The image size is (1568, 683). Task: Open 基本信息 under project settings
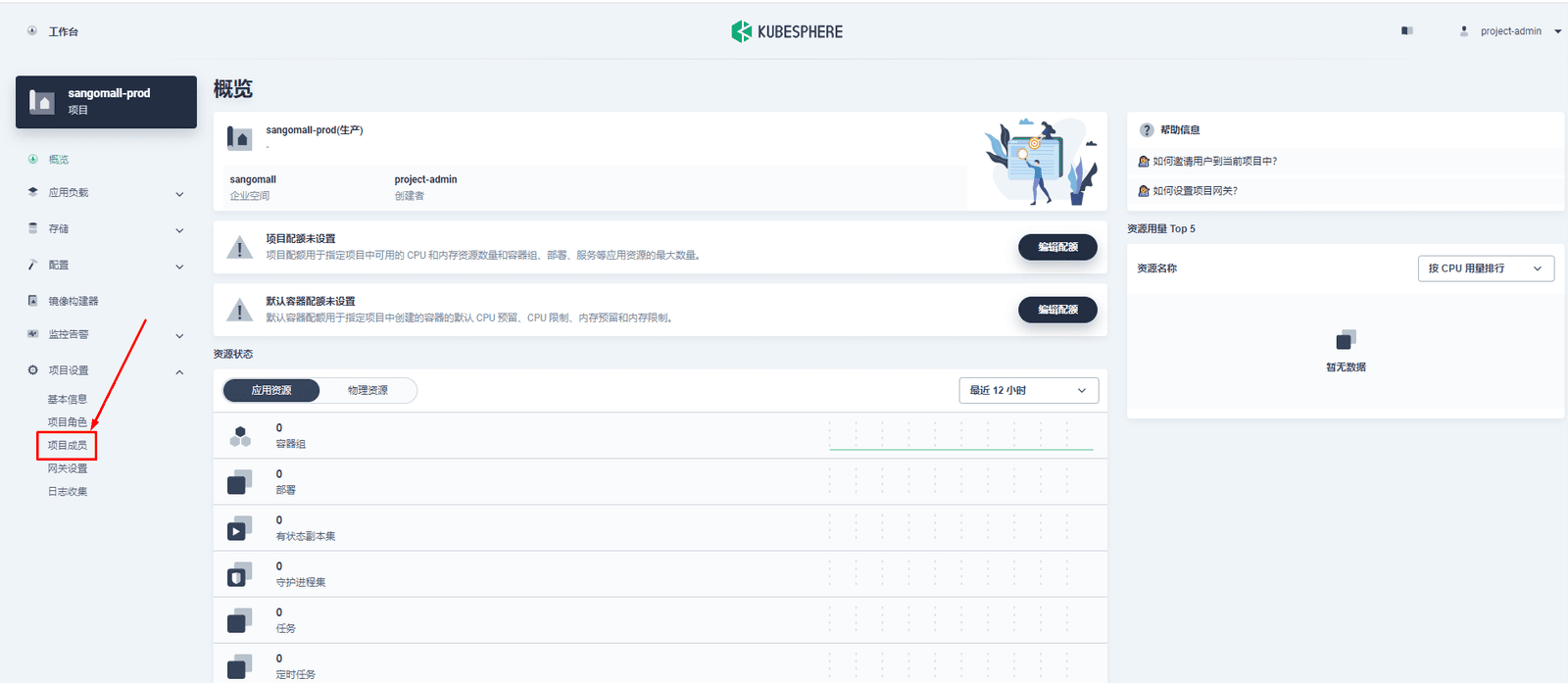pyautogui.click(x=68, y=400)
